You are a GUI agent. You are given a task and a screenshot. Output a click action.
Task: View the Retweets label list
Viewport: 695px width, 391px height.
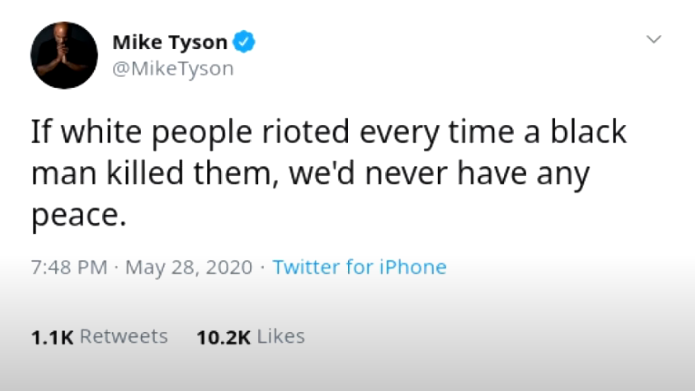tap(124, 336)
